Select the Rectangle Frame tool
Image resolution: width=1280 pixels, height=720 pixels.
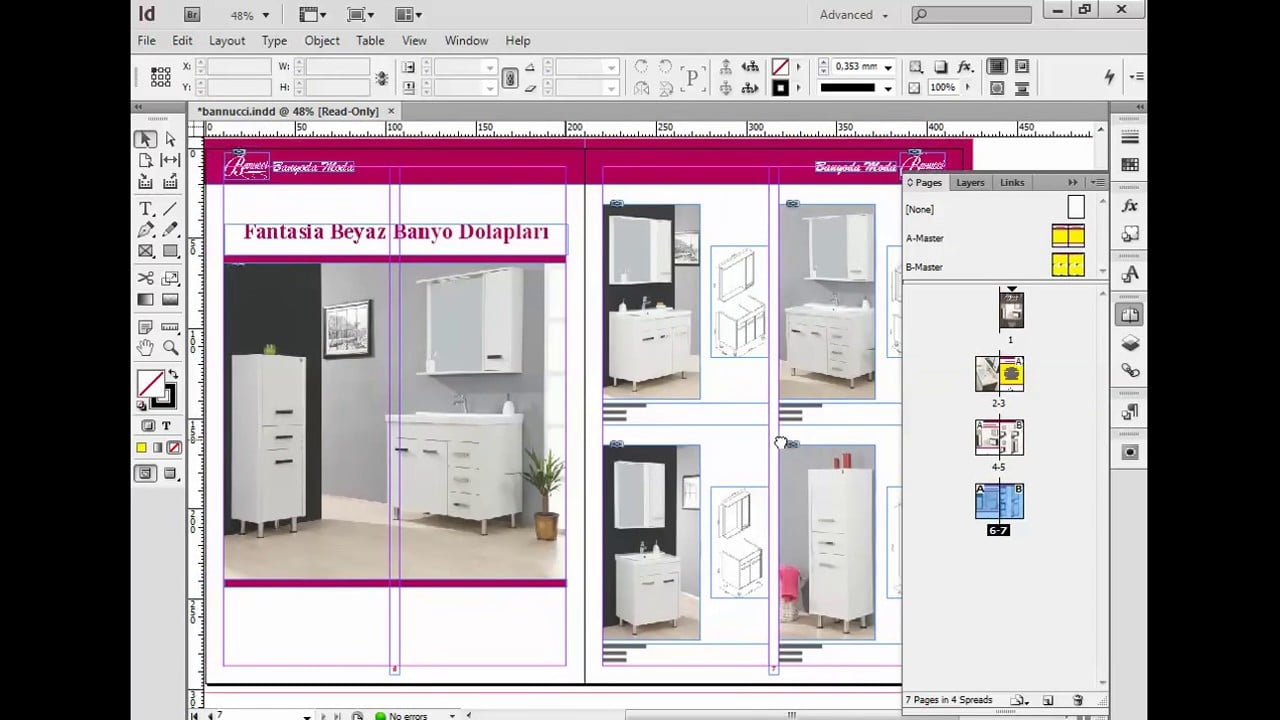pyautogui.click(x=146, y=251)
